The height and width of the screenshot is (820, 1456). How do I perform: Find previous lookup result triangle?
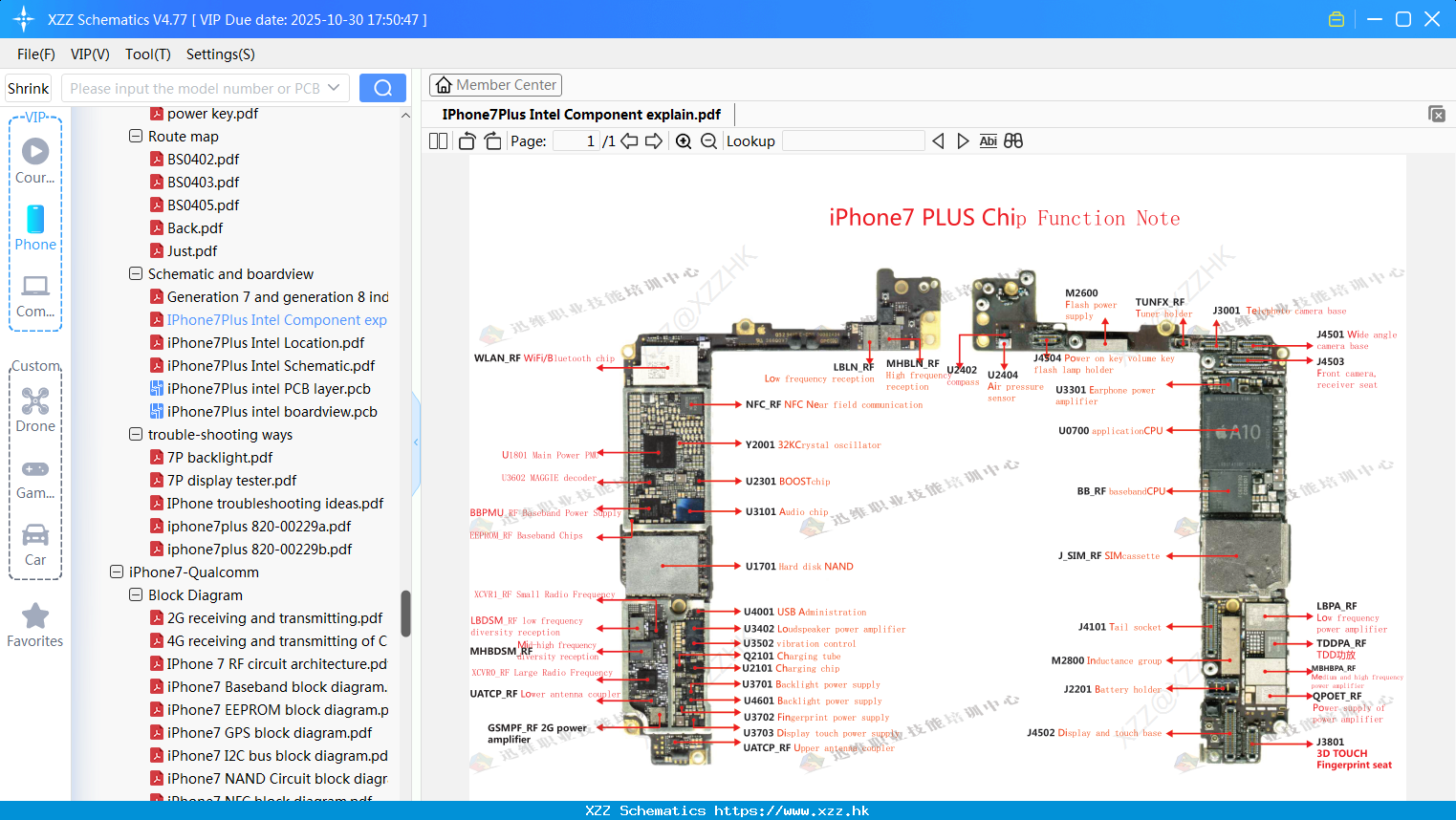(x=938, y=141)
